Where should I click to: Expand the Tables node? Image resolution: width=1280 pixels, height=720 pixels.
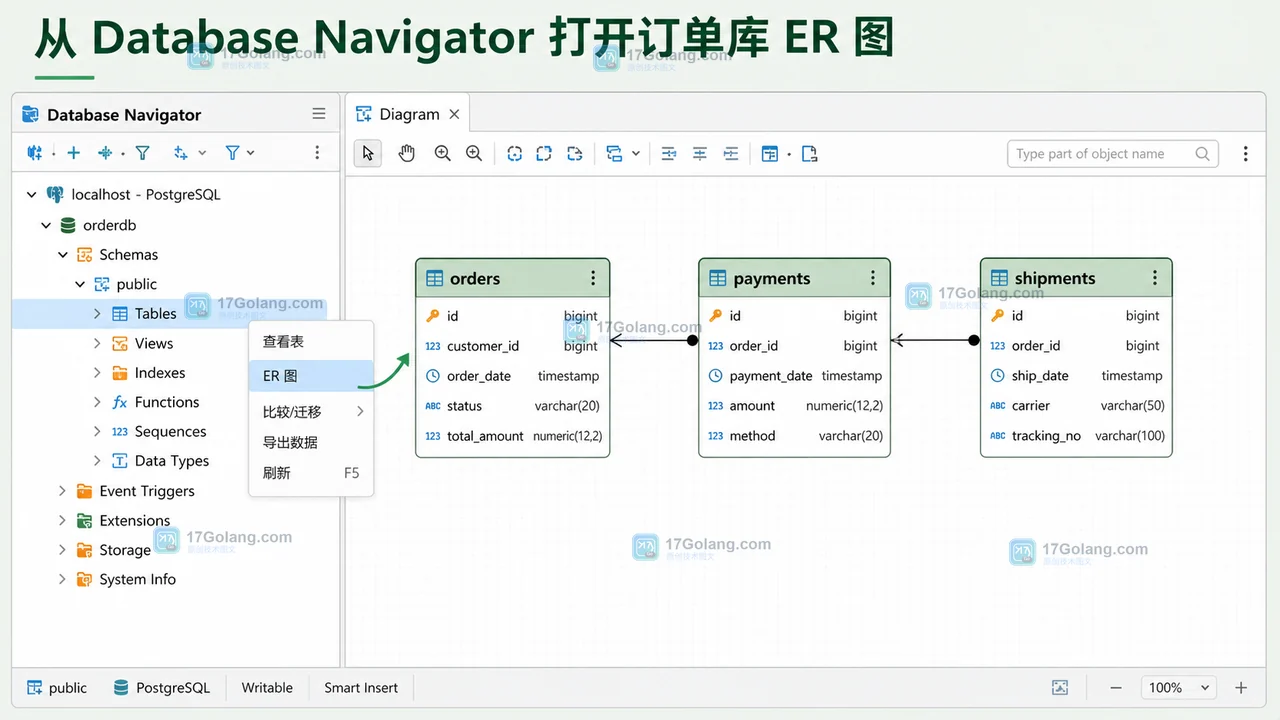tap(97, 314)
